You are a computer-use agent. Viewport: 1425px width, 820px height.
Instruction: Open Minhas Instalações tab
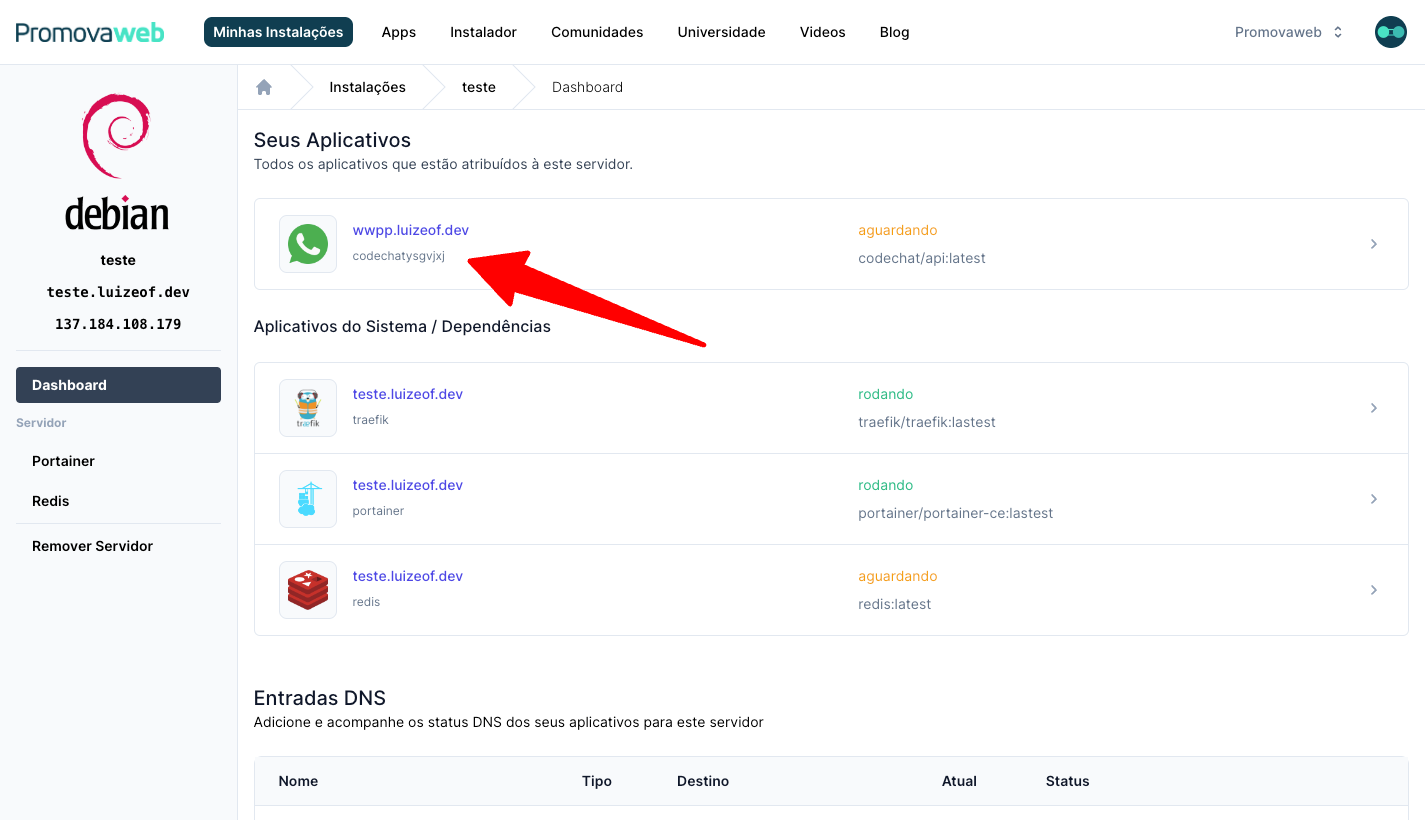(x=278, y=32)
